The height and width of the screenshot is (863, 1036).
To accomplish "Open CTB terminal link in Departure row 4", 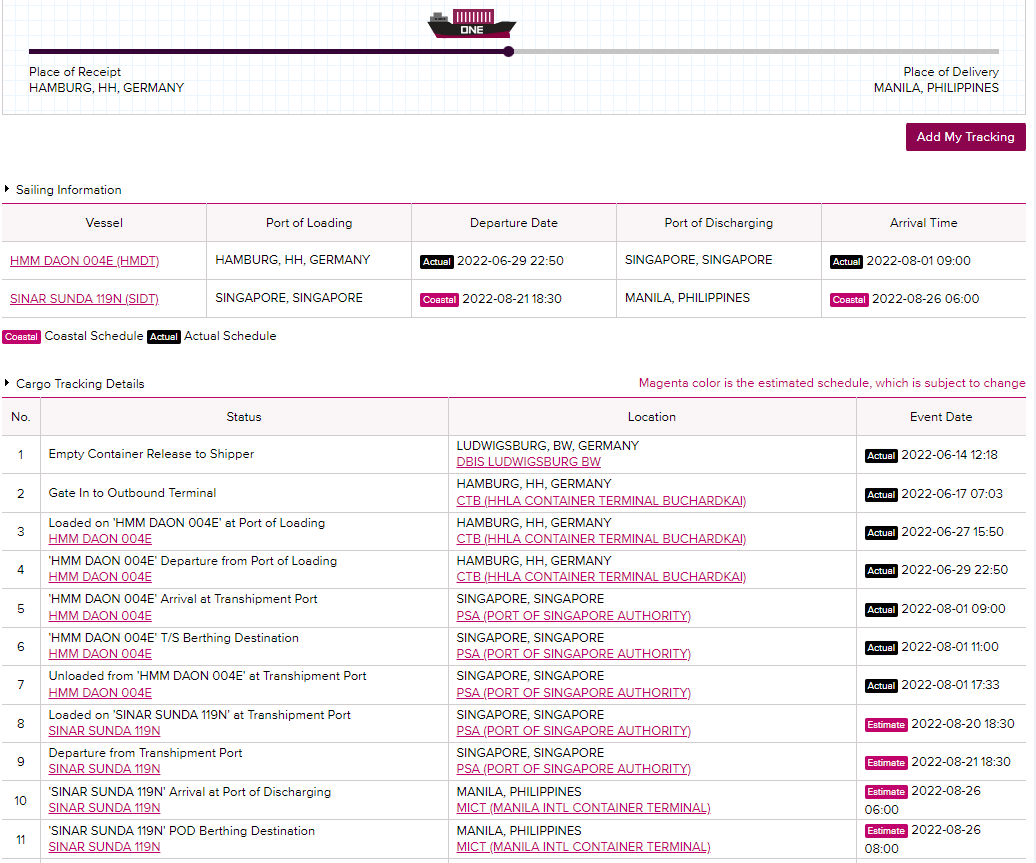I will click(x=601, y=577).
